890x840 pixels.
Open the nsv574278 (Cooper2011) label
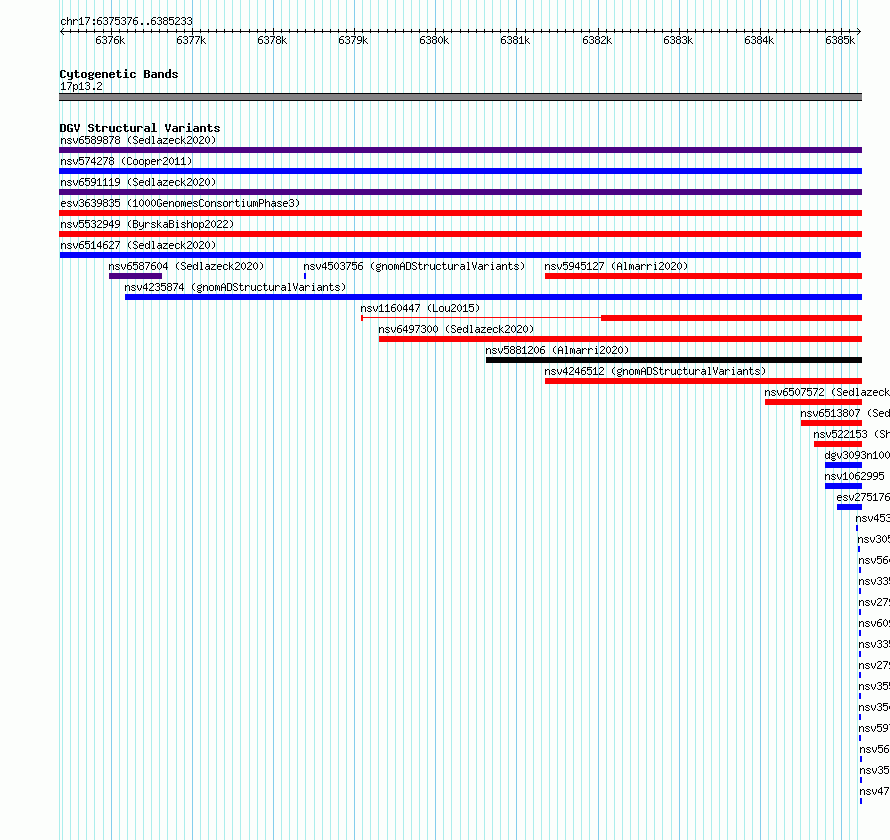(x=126, y=161)
